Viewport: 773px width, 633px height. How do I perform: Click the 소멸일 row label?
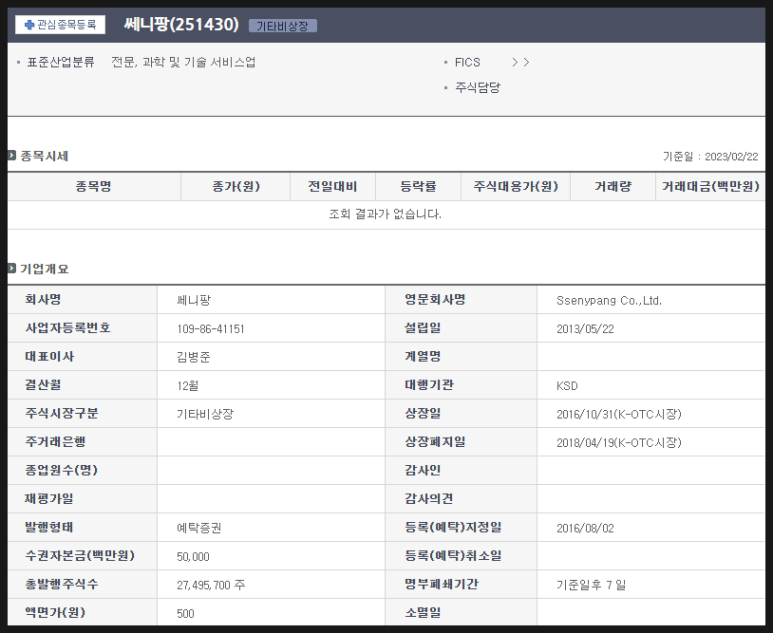[x=422, y=613]
